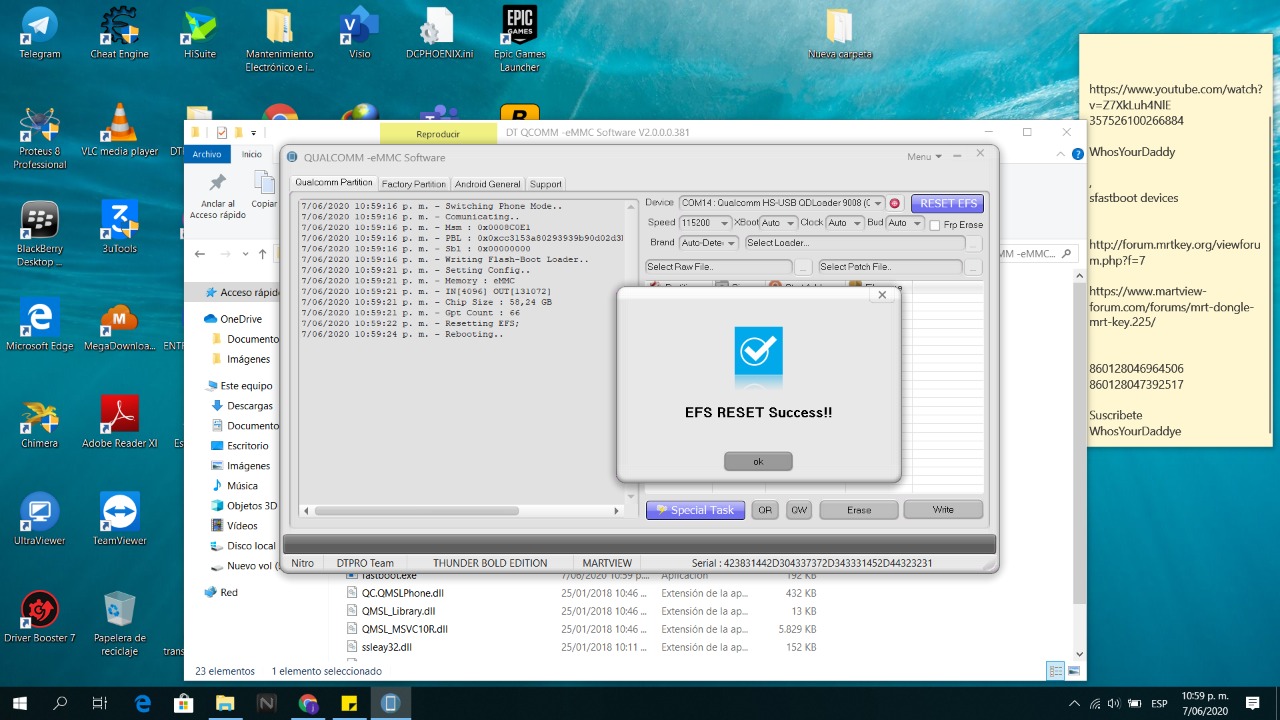Click the Select Raw File field
Screen dimensions: 1280x720
pos(718,267)
